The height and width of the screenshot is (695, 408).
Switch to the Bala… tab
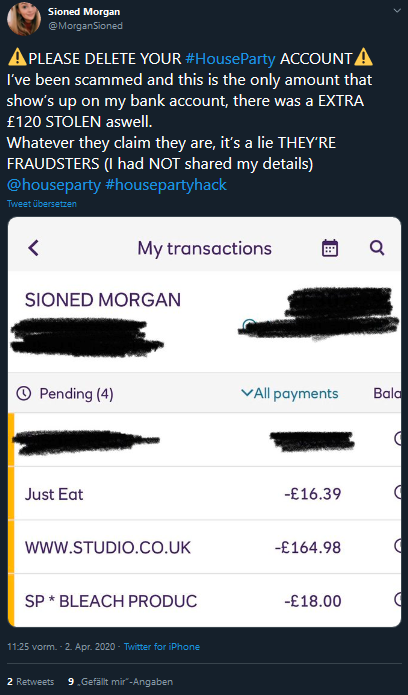(387, 393)
